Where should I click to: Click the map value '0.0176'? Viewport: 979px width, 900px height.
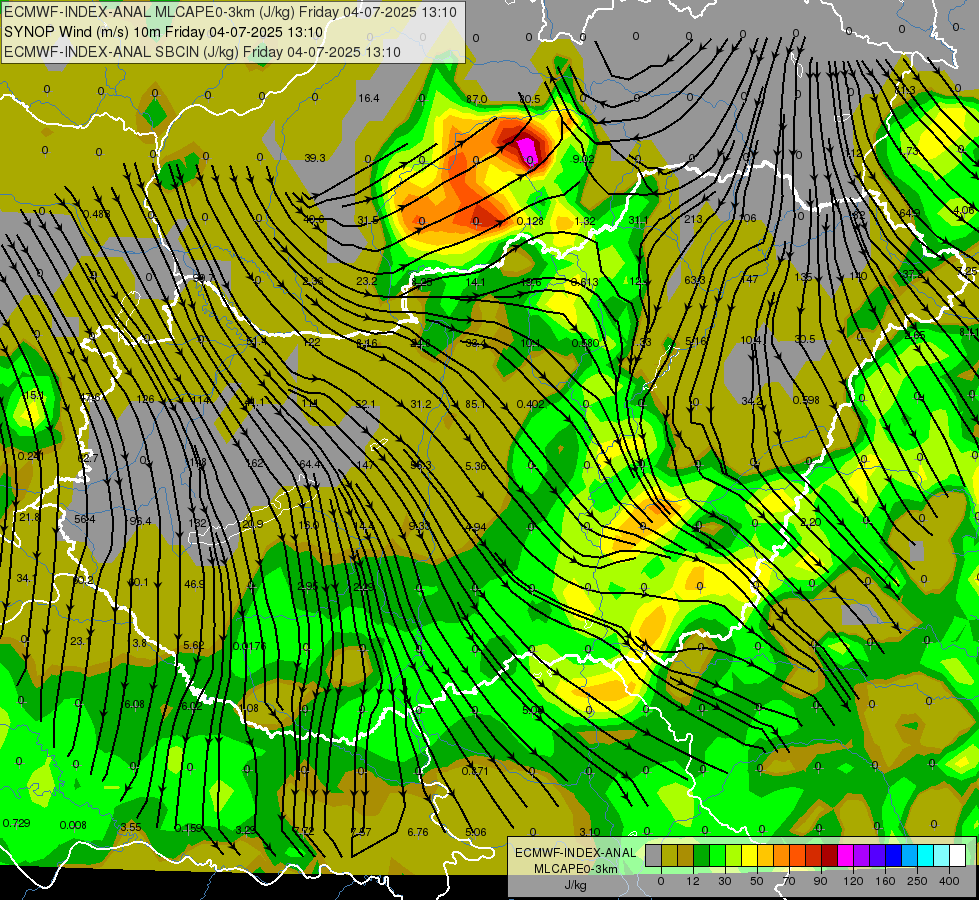[249, 646]
